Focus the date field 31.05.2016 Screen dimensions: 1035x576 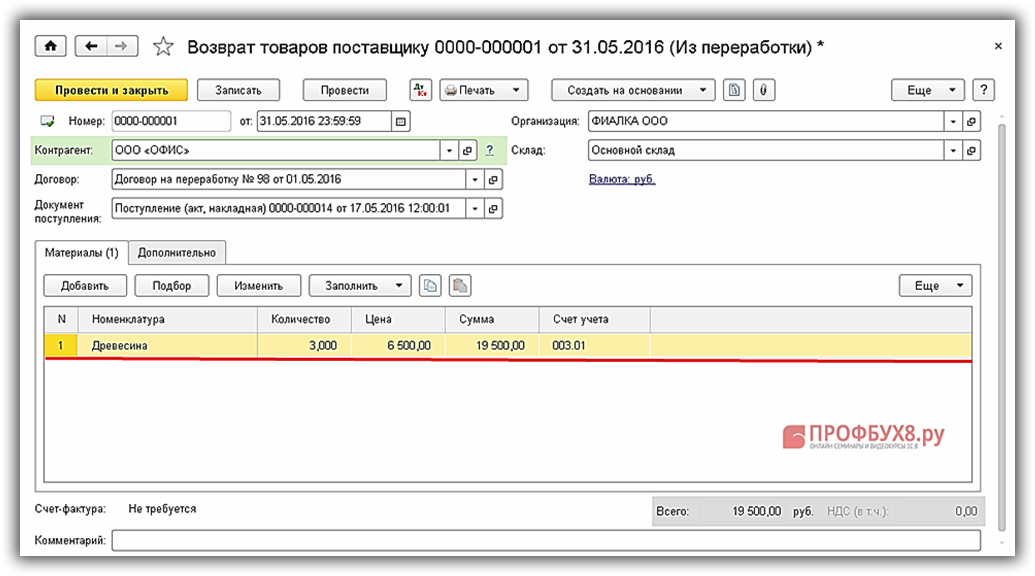click(x=324, y=121)
